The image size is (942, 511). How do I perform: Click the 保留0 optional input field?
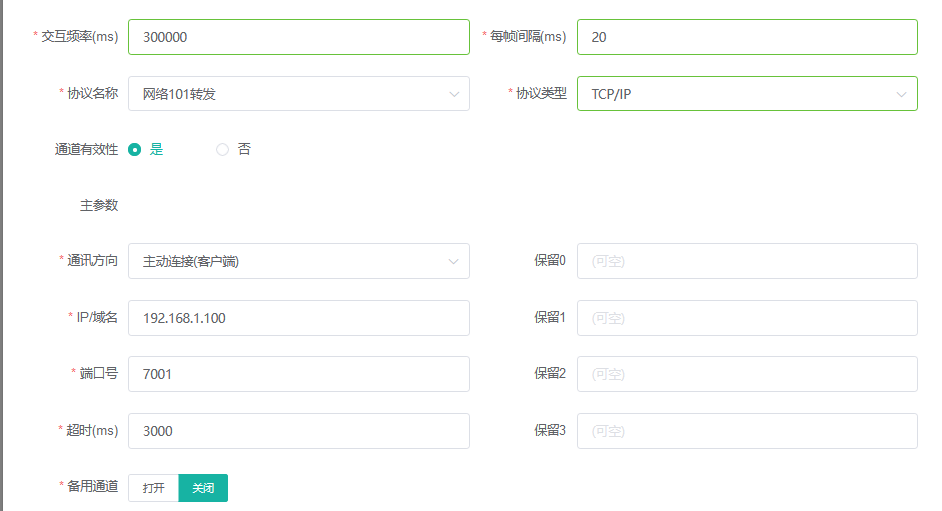point(747,261)
